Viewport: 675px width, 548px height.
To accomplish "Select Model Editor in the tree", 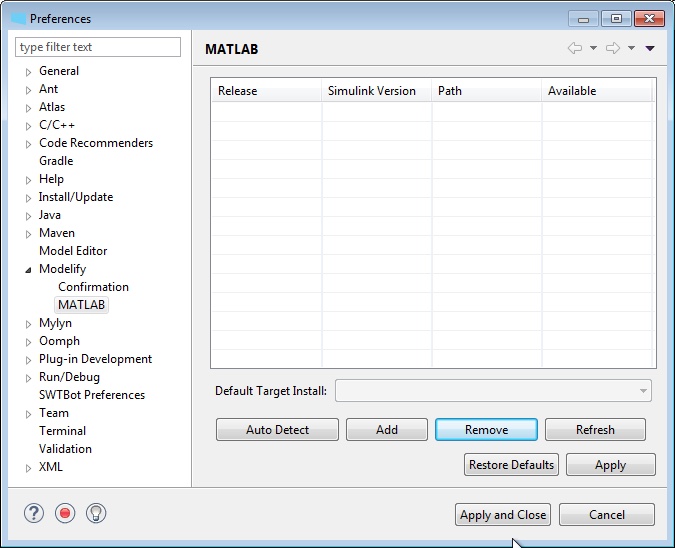I will coord(73,251).
